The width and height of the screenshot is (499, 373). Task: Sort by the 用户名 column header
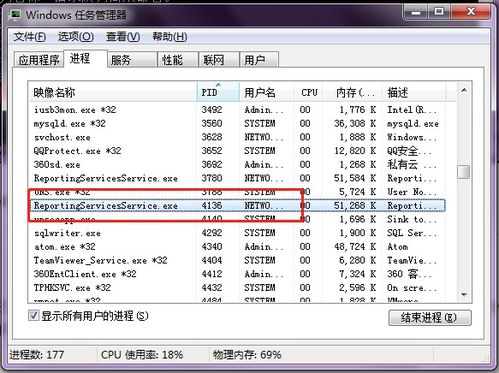point(267,92)
